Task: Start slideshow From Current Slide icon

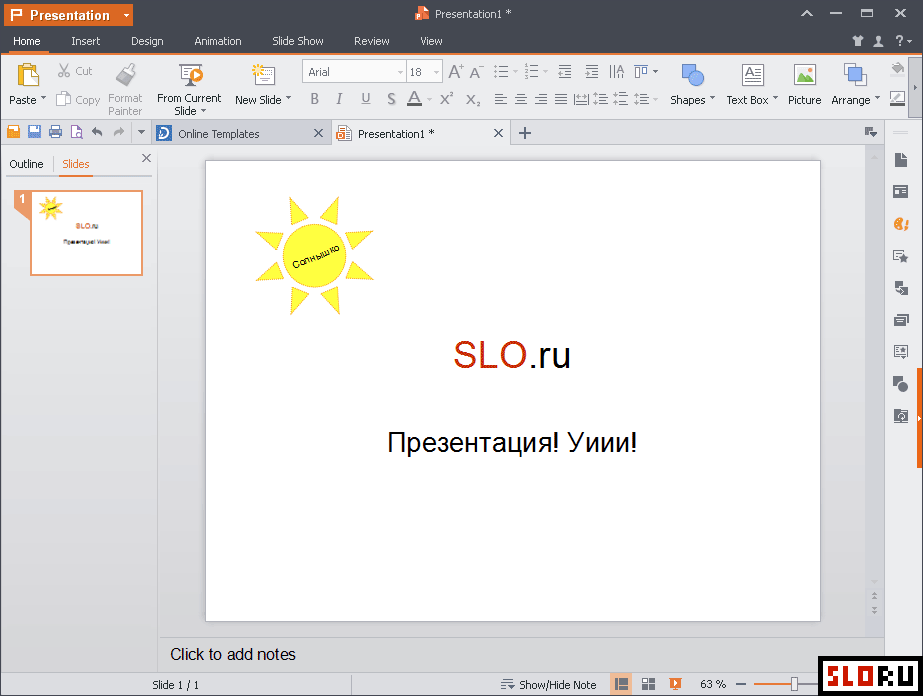Action: tap(191, 75)
